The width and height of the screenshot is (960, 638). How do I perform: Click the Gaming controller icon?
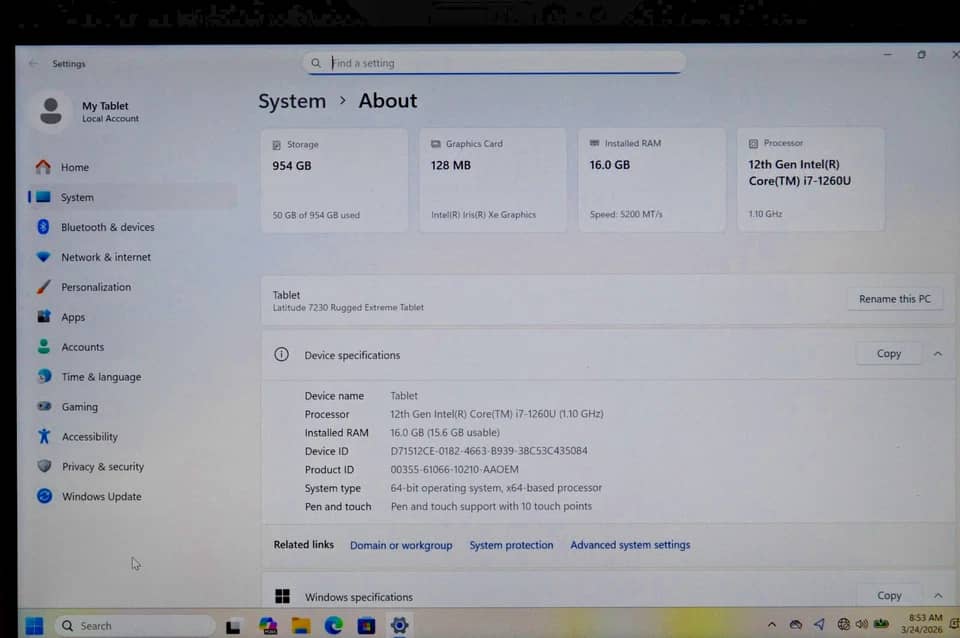tap(44, 406)
